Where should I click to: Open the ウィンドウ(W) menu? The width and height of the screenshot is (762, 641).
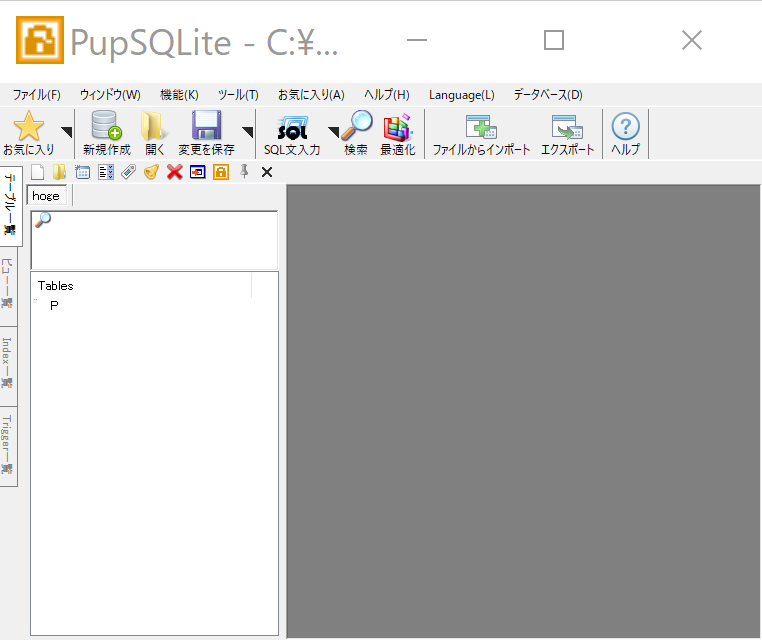[110, 95]
